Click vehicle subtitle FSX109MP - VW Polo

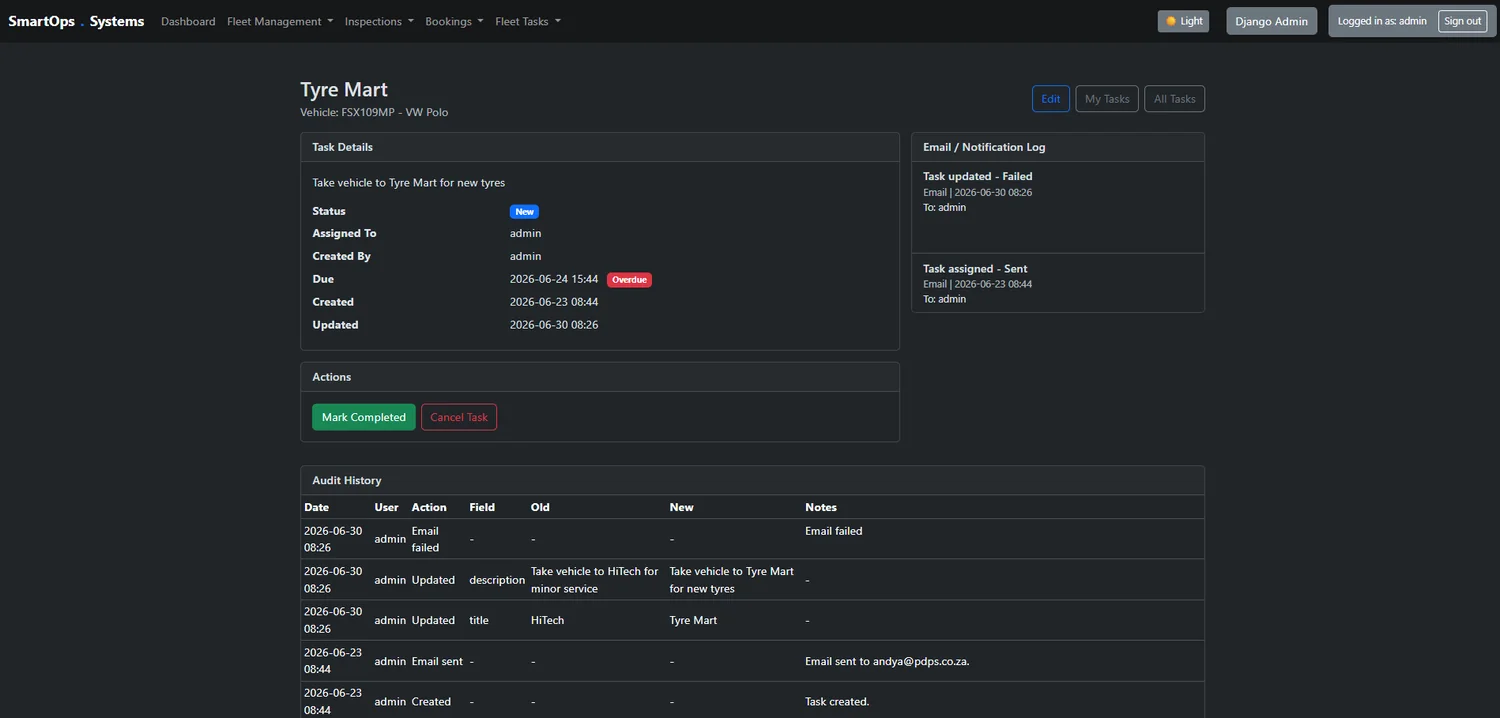click(x=374, y=112)
